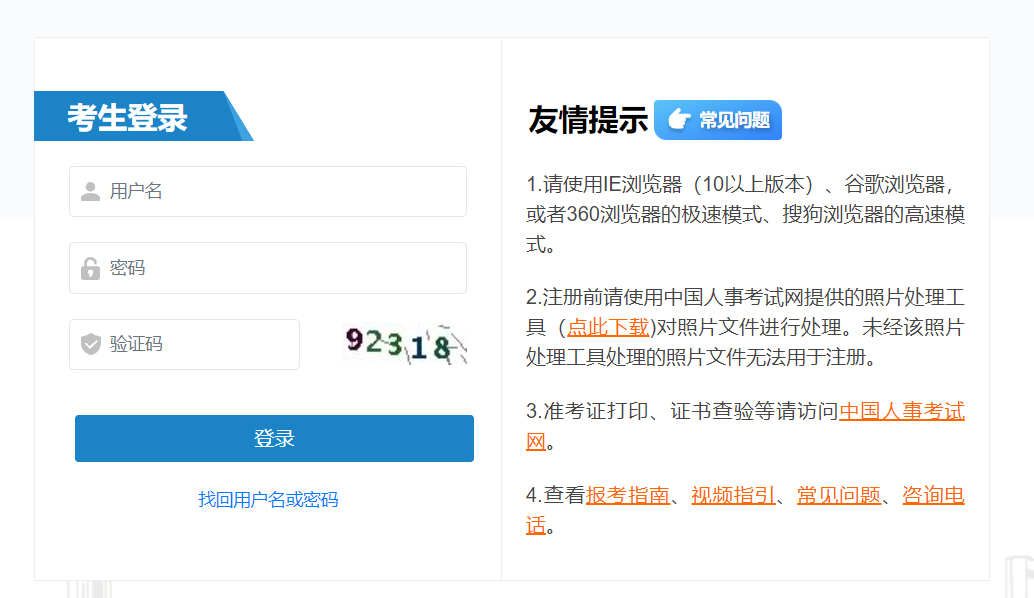
Task: Open the 点此下载 photo tool link
Action: (608, 327)
